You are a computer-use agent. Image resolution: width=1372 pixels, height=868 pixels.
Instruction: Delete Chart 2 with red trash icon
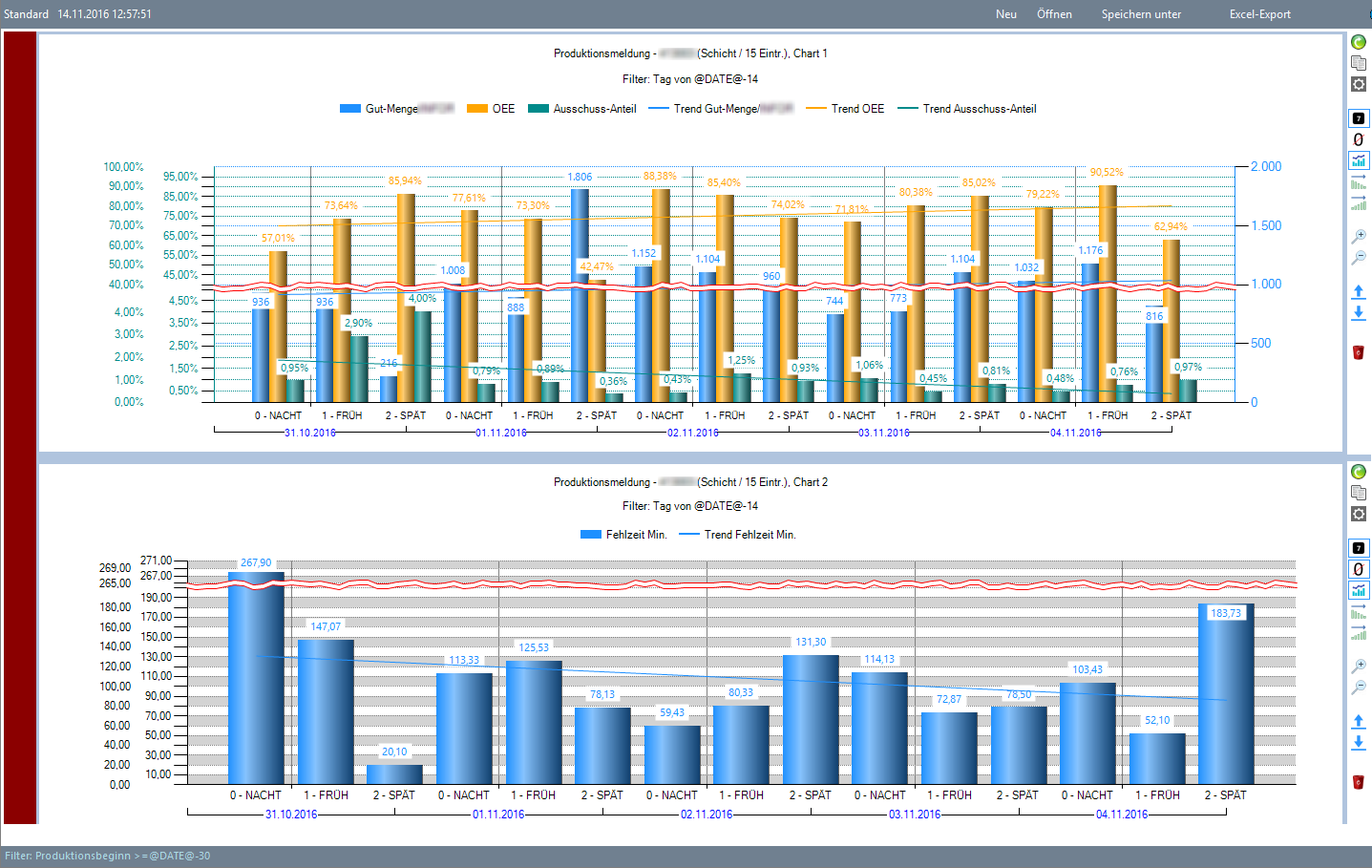pos(1359,782)
